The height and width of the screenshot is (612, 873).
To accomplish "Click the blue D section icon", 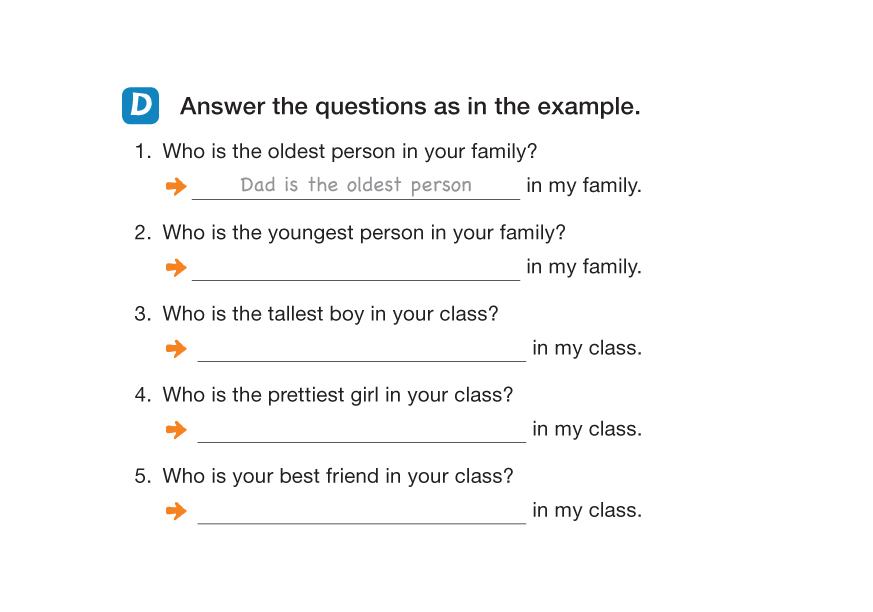I will (140, 106).
